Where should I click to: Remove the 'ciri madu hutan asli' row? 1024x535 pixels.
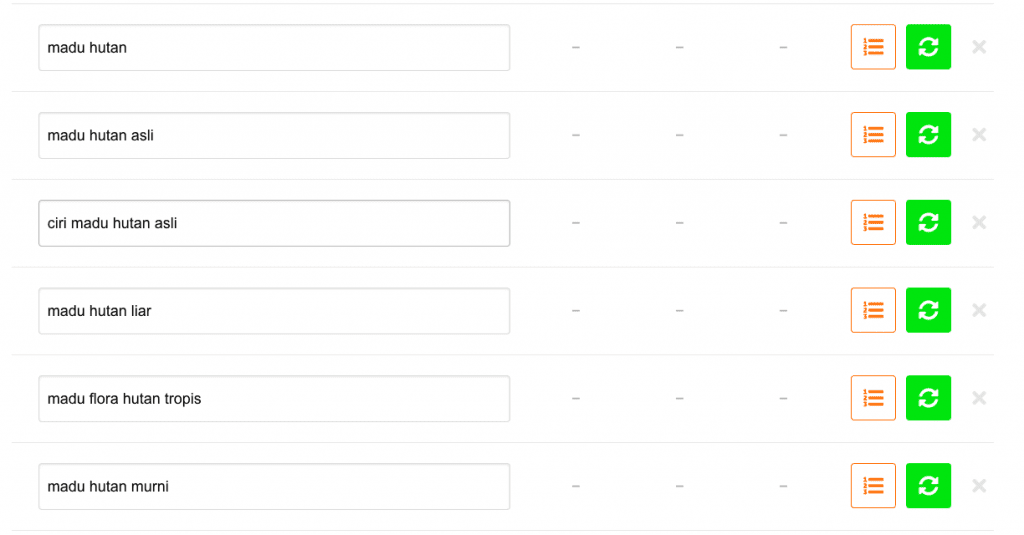(x=979, y=223)
